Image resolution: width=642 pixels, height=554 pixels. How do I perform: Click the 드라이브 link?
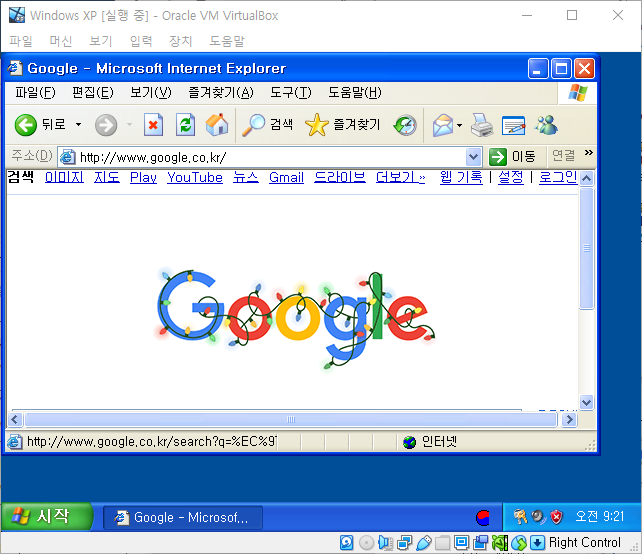(x=340, y=177)
